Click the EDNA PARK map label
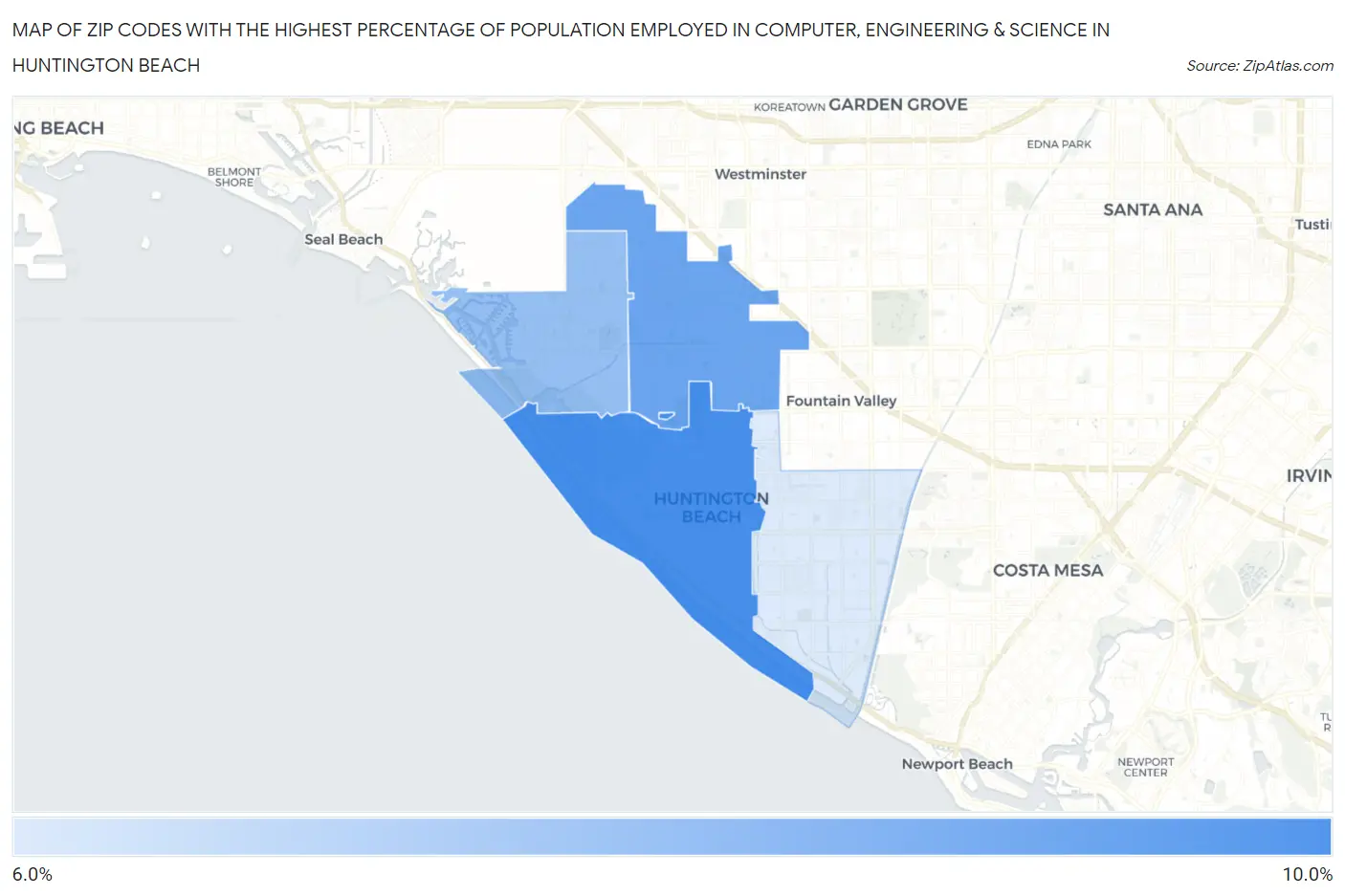The height and width of the screenshot is (896, 1345). (x=1059, y=144)
